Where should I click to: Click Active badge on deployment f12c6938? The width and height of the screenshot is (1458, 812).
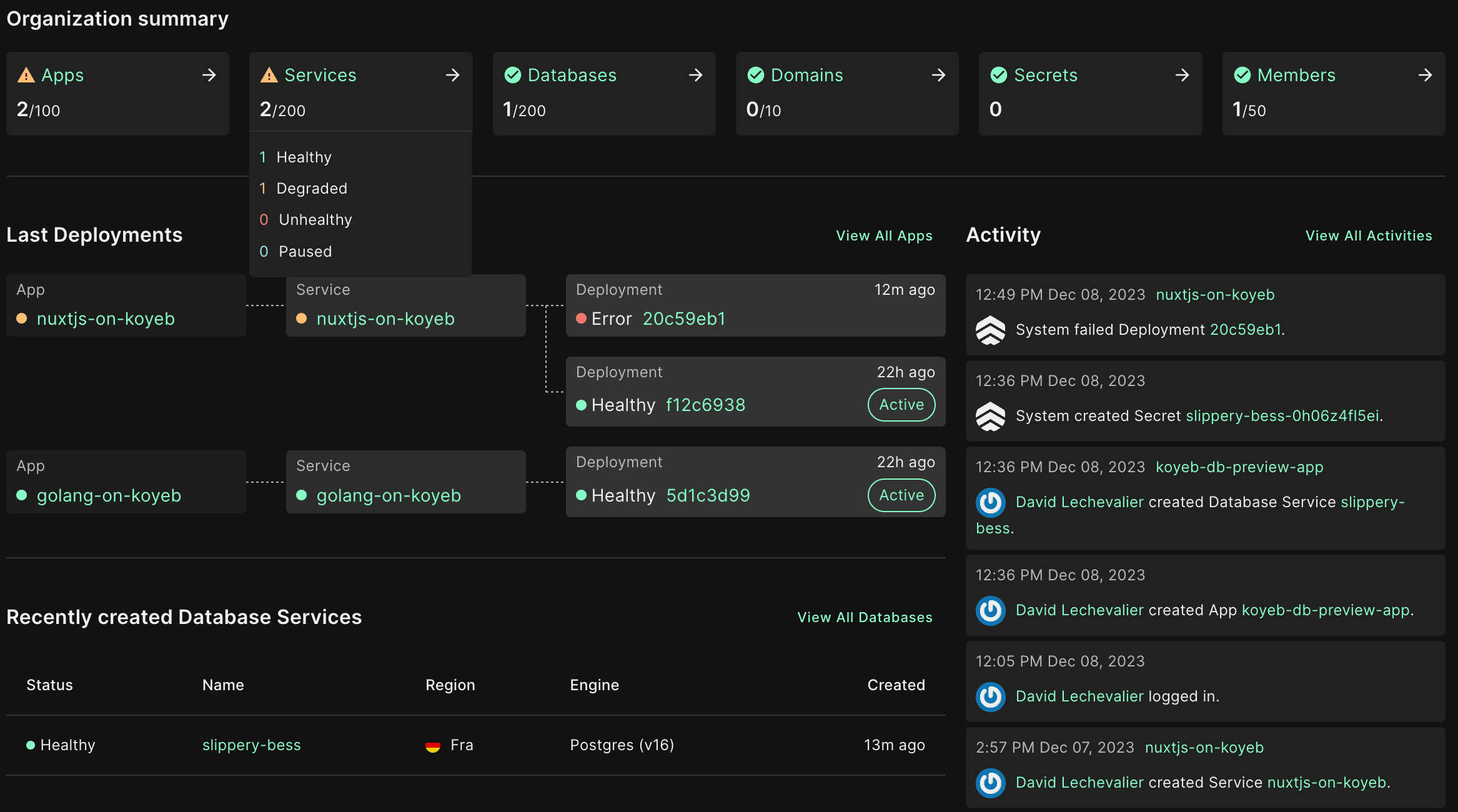901,405
